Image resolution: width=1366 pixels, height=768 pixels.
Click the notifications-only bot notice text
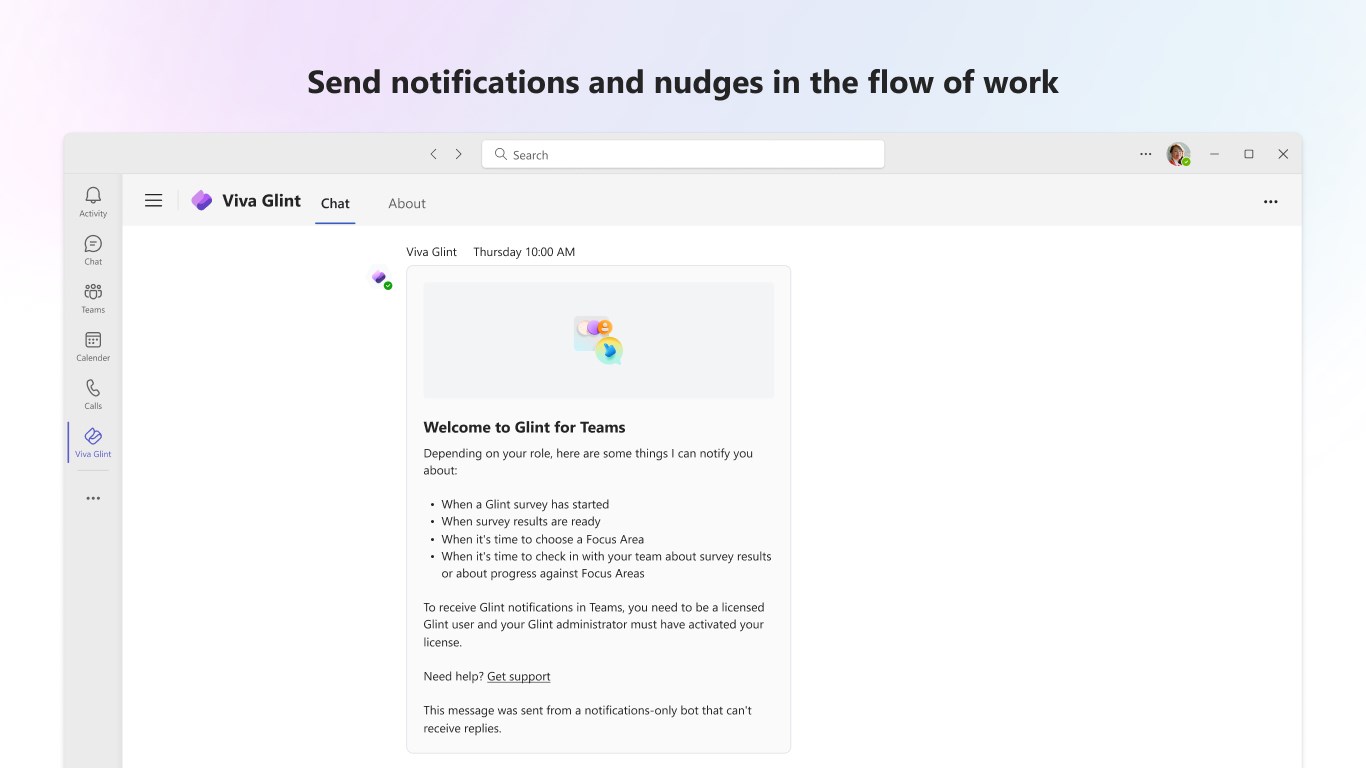[587, 719]
